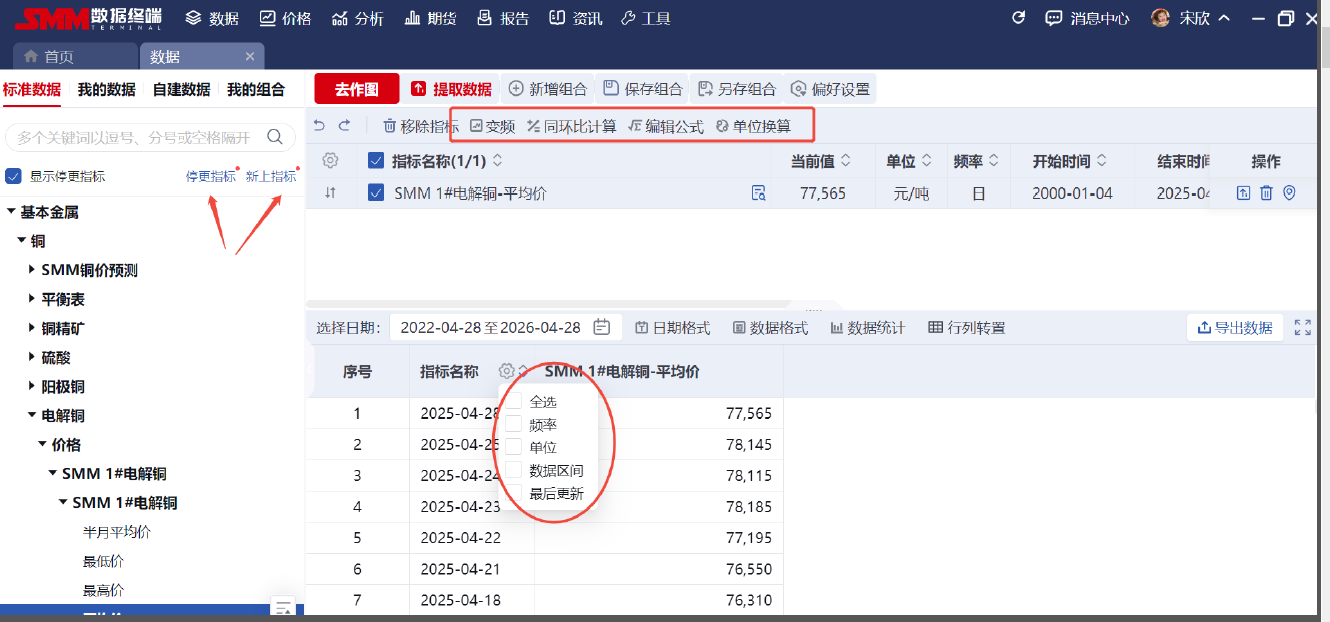The image size is (1330, 622).
Task: Click the 导出数据 button
Action: pyautogui.click(x=1235, y=327)
